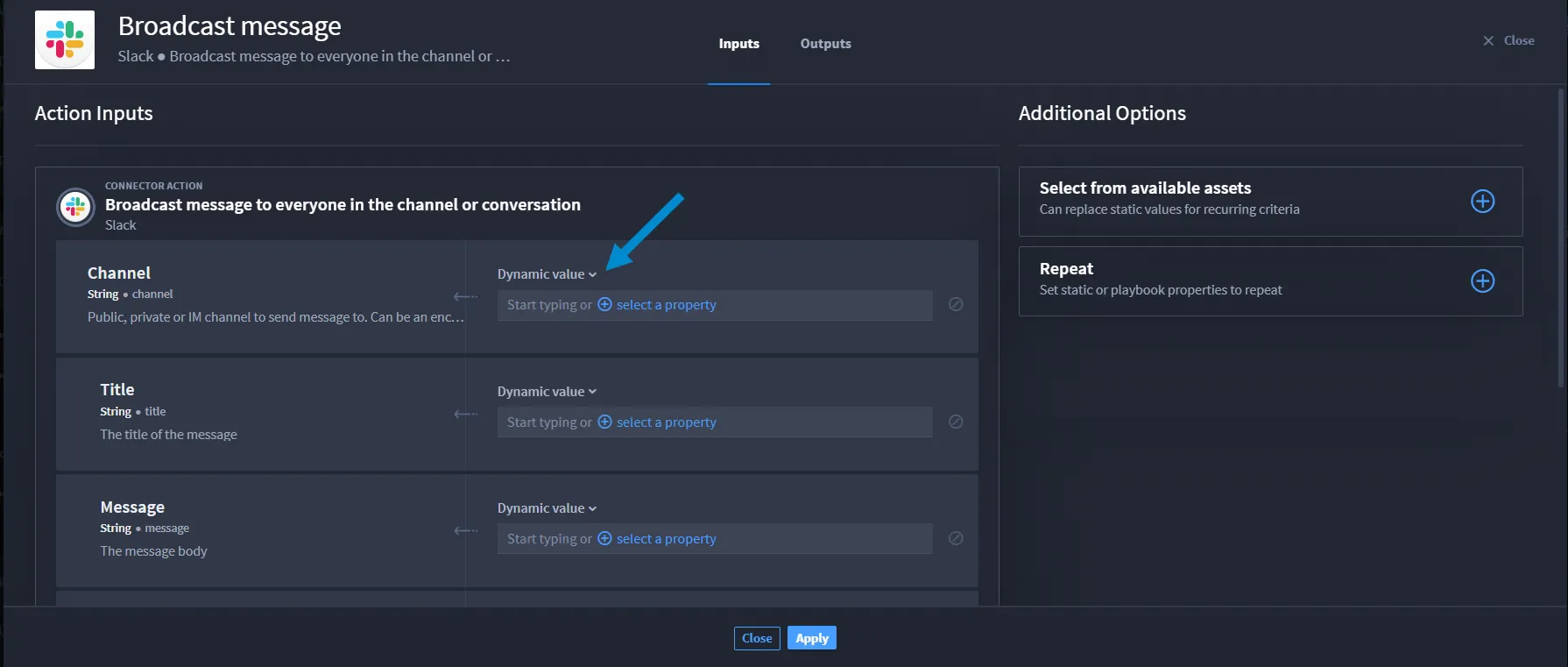The width and height of the screenshot is (1568, 667).
Task: Click the Slack connector action icon
Action: click(x=75, y=207)
